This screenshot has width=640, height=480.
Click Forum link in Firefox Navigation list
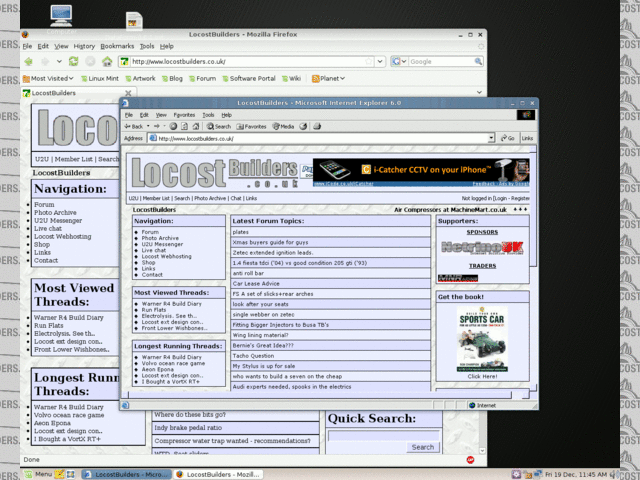click(44, 204)
